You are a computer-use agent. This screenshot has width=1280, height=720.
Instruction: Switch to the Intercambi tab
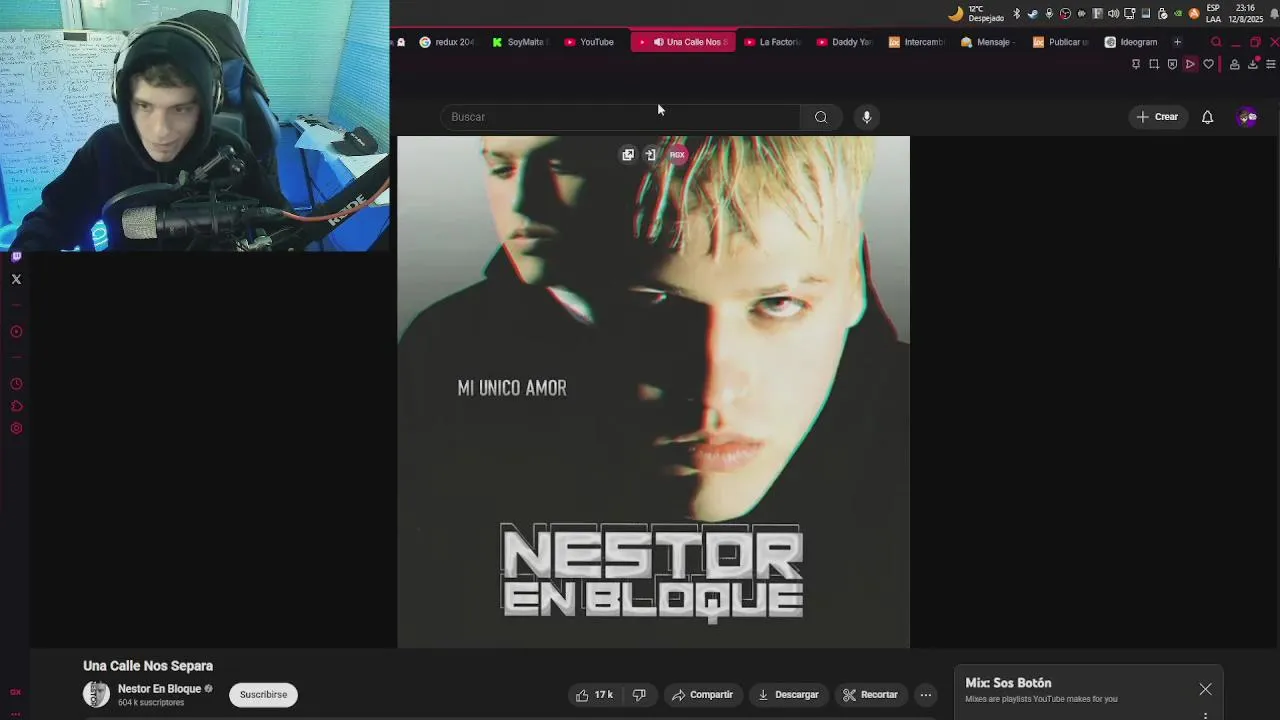(917, 42)
